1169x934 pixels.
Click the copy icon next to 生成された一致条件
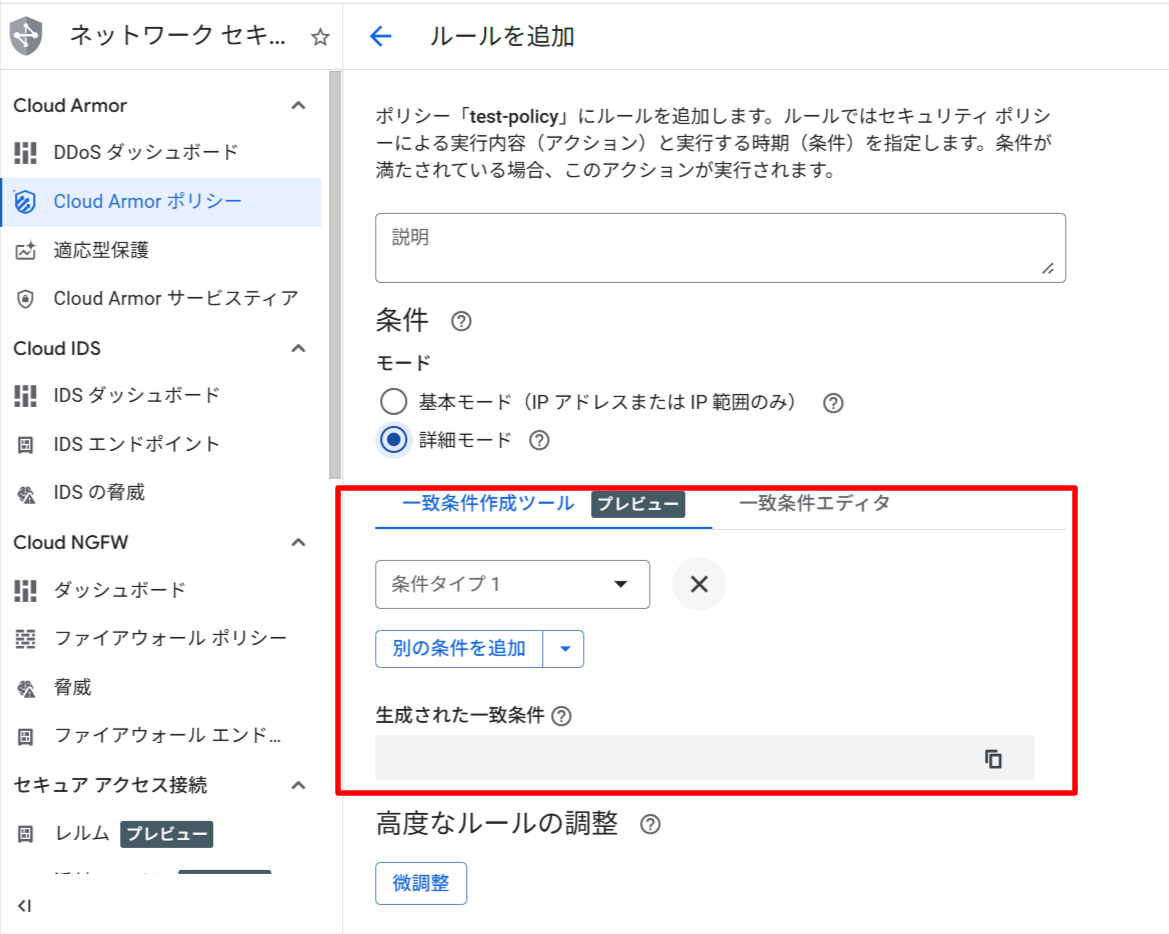[x=992, y=759]
